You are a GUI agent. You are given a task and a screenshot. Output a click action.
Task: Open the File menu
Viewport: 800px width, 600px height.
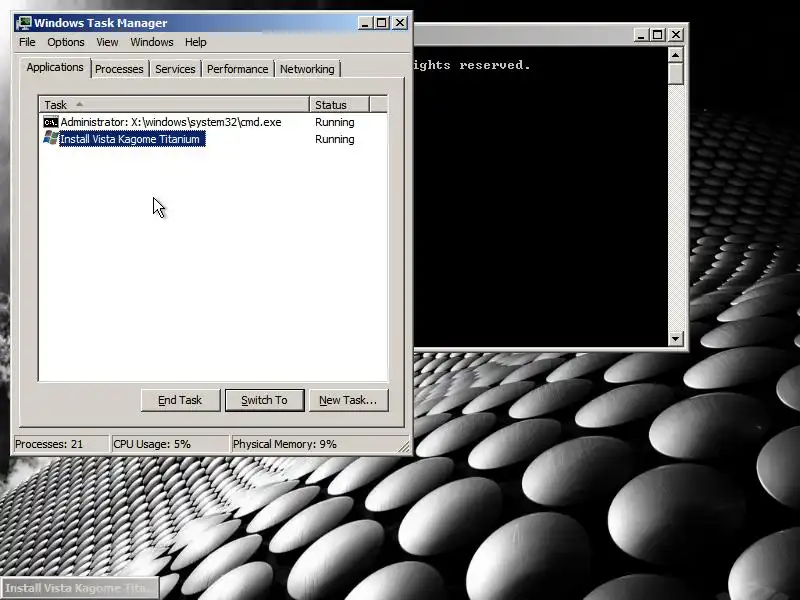(x=27, y=42)
